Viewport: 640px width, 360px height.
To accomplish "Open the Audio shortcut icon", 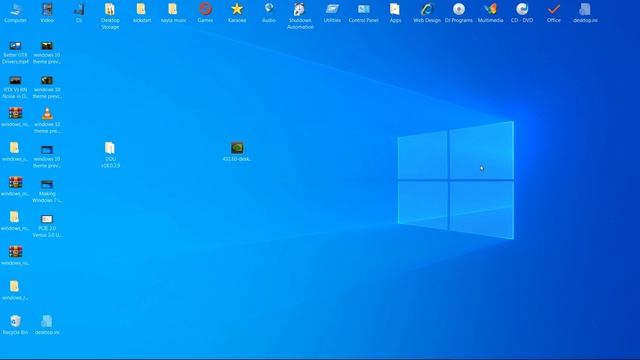I will tap(269, 12).
